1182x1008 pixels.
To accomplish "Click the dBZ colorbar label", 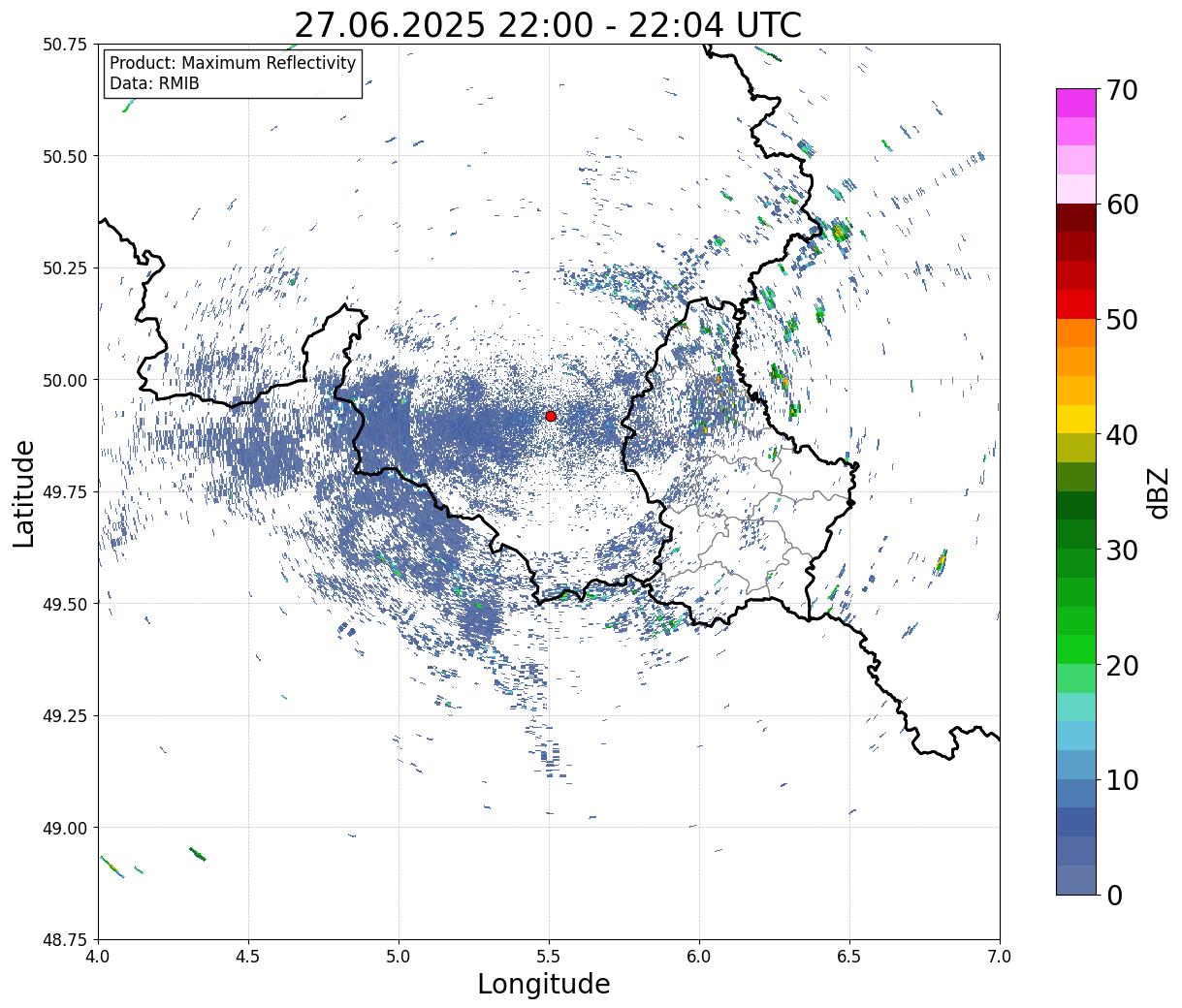I will pyautogui.click(x=1158, y=491).
